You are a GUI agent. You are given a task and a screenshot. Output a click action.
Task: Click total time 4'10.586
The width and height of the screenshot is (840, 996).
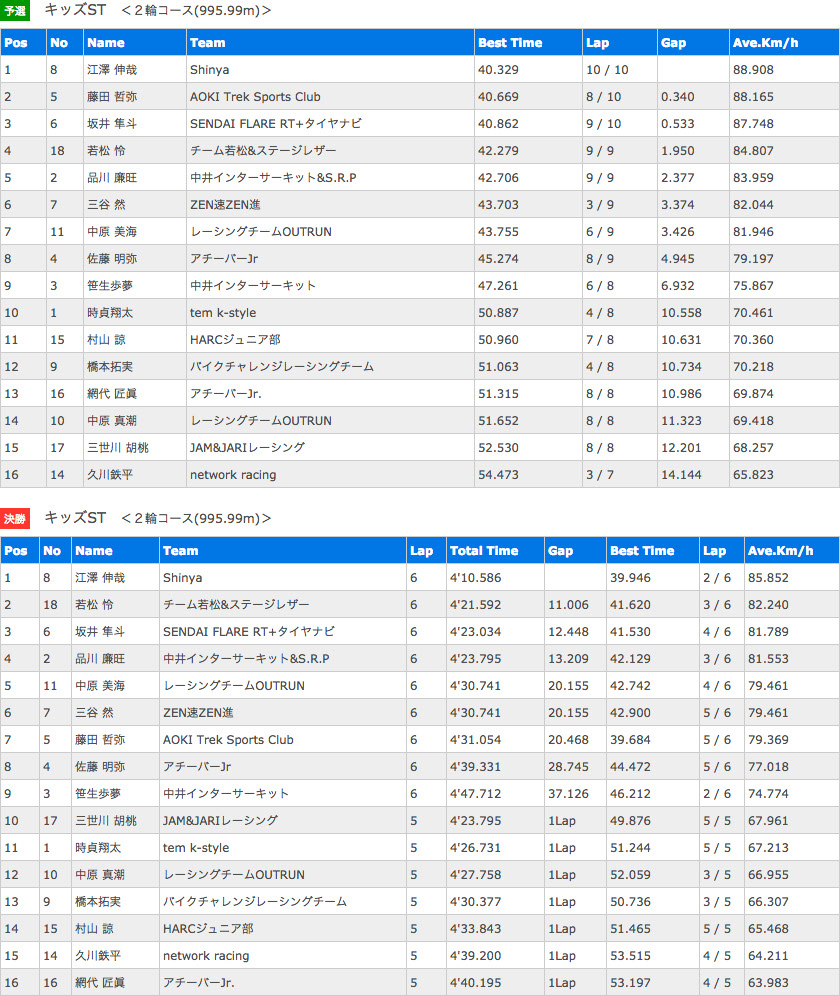pyautogui.click(x=475, y=578)
